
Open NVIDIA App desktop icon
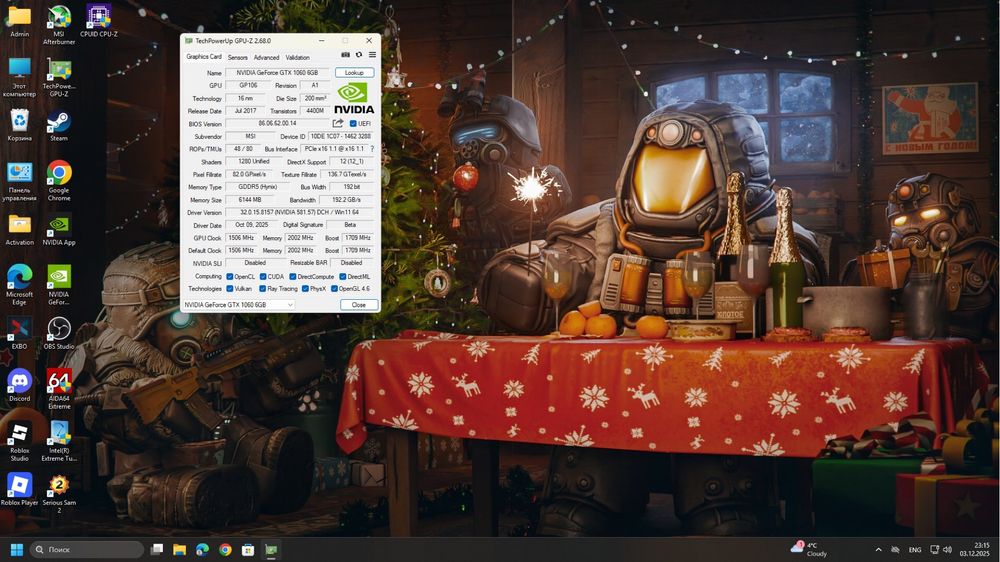[59, 230]
